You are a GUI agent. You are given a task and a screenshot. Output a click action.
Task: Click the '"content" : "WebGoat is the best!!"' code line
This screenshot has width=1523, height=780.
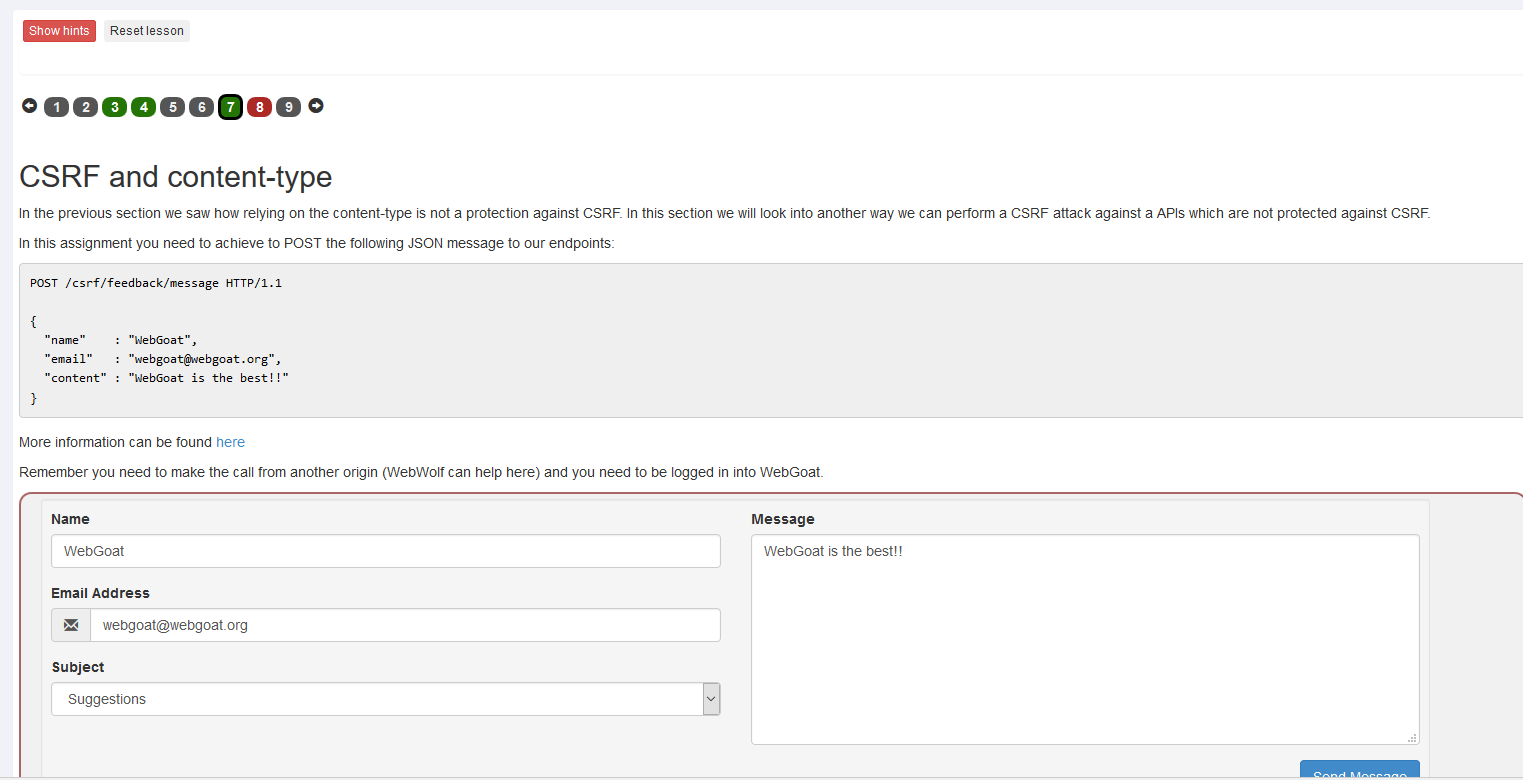[167, 378]
